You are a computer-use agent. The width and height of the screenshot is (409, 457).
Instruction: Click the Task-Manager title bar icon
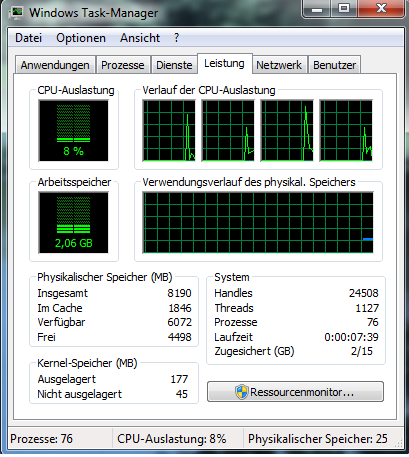[15, 13]
